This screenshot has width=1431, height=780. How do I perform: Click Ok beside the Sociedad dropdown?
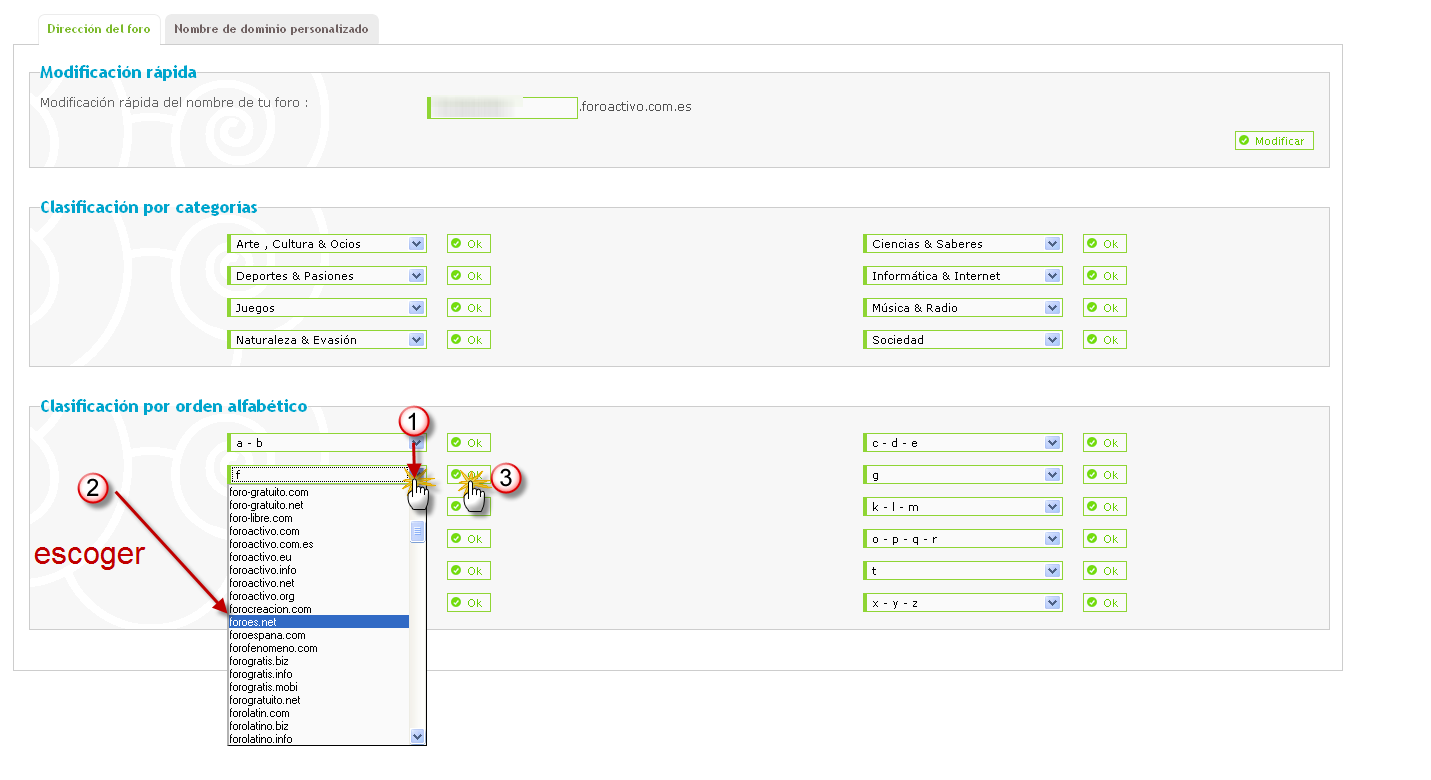(x=1104, y=340)
